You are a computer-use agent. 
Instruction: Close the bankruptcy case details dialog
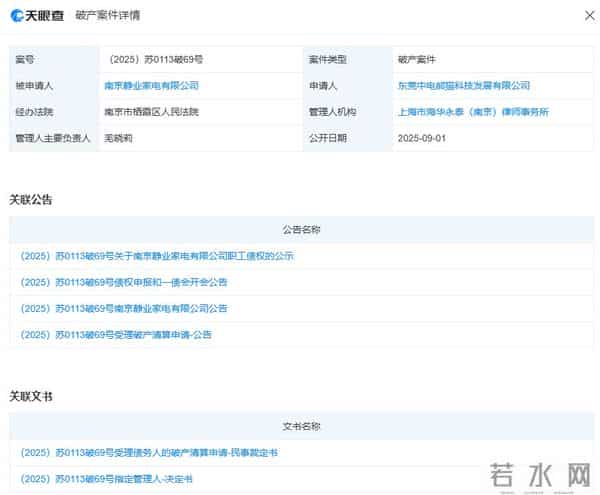pyautogui.click(x=589, y=16)
